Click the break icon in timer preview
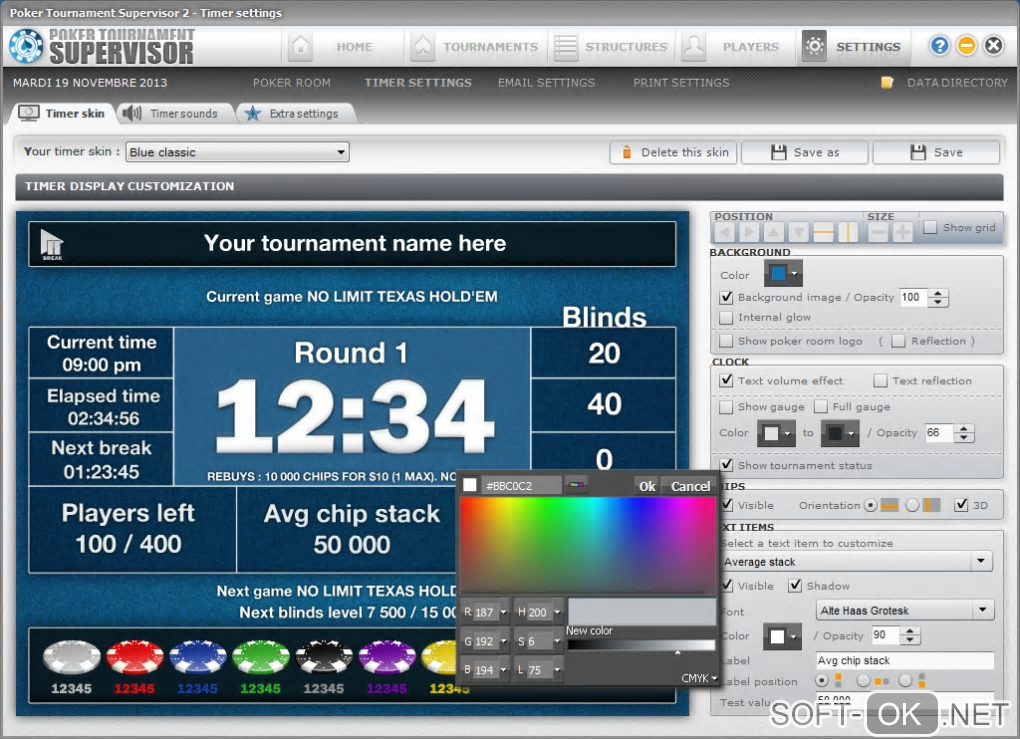This screenshot has height=739, width=1020. (x=51, y=245)
